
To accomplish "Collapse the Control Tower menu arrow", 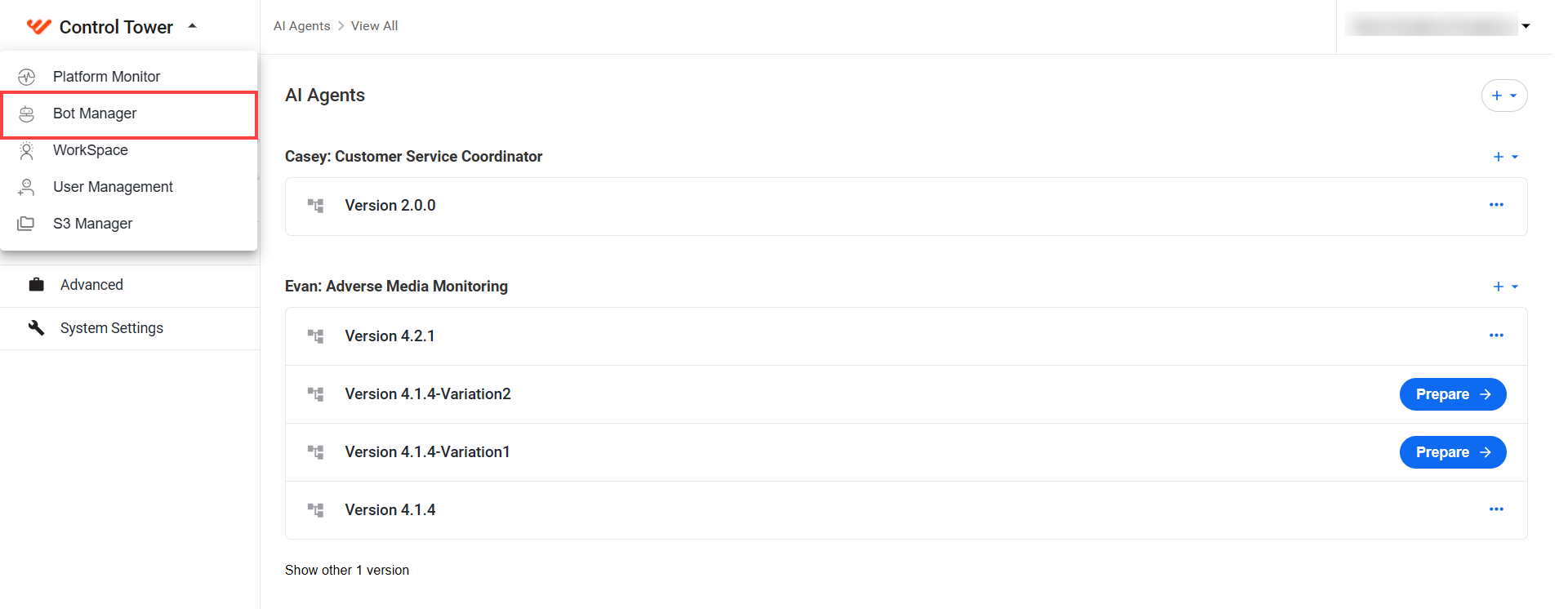I will pos(193,26).
